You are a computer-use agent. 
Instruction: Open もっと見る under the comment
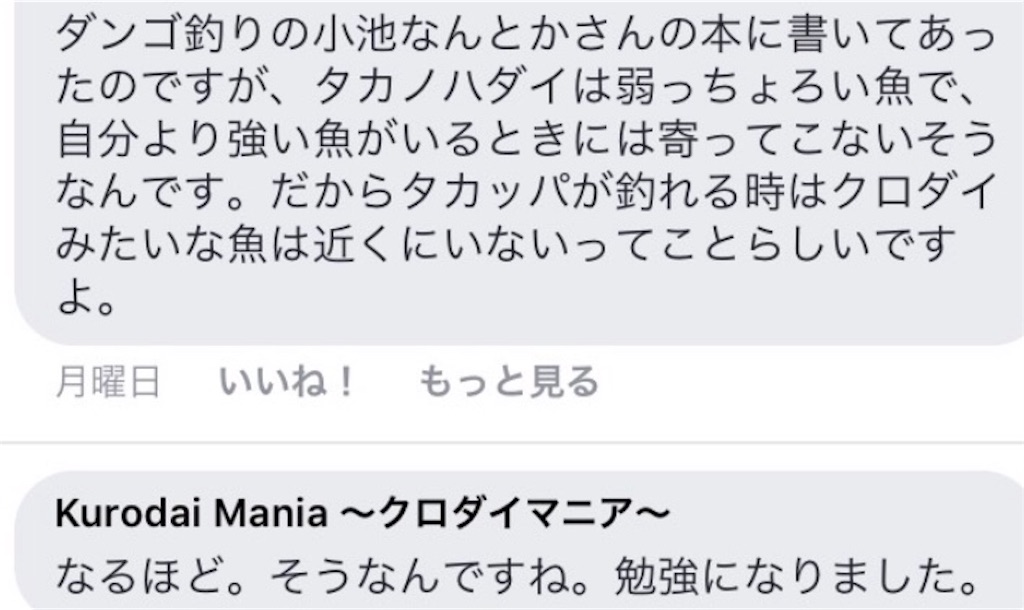508,382
